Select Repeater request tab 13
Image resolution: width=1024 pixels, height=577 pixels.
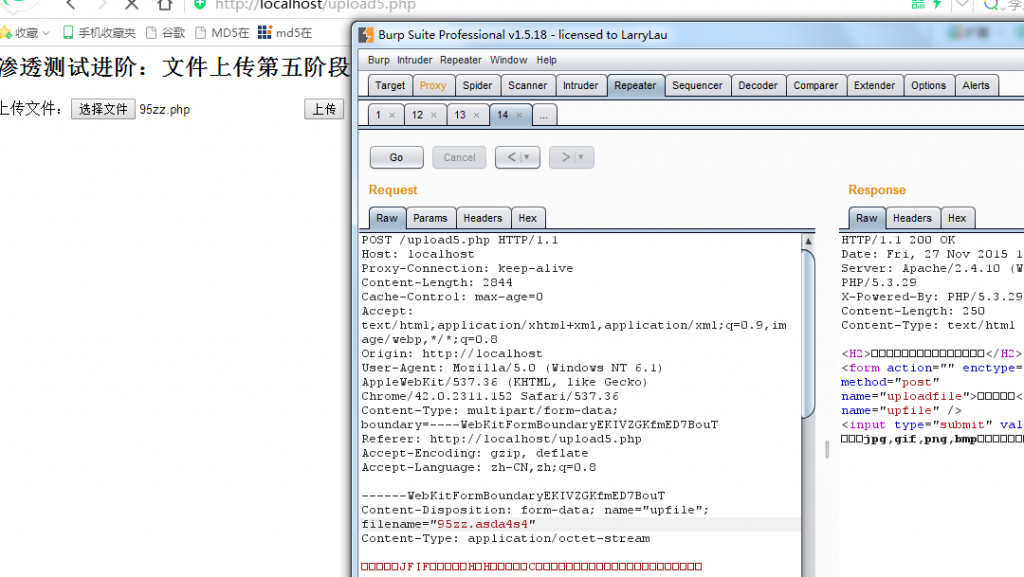[x=460, y=115]
